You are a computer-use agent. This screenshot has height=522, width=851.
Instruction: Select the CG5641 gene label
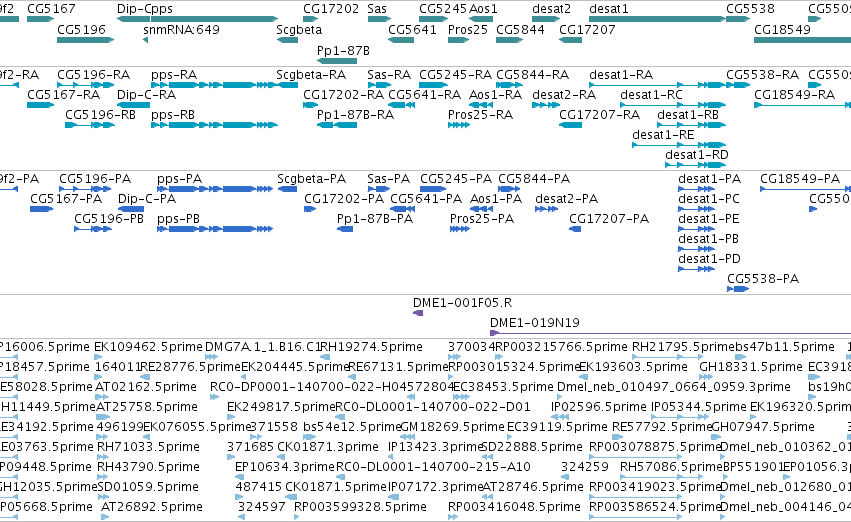click(x=412, y=29)
